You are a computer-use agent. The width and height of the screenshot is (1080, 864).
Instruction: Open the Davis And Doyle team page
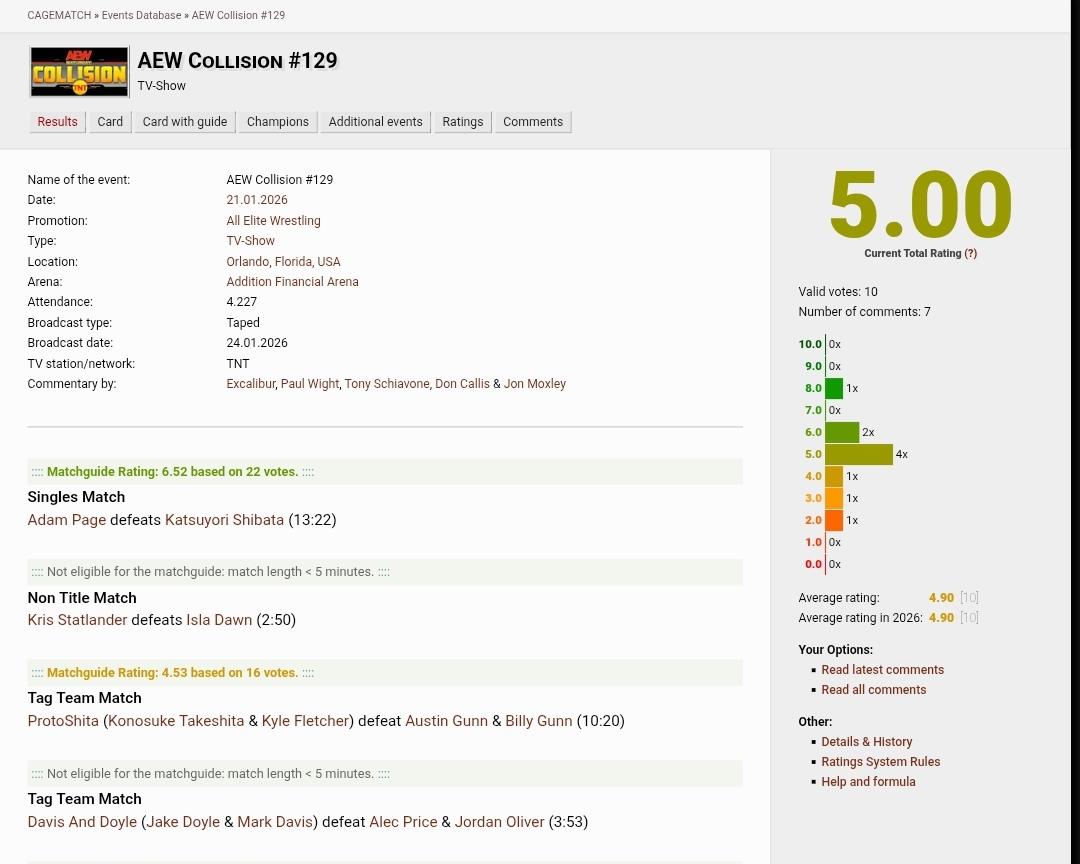[82, 822]
